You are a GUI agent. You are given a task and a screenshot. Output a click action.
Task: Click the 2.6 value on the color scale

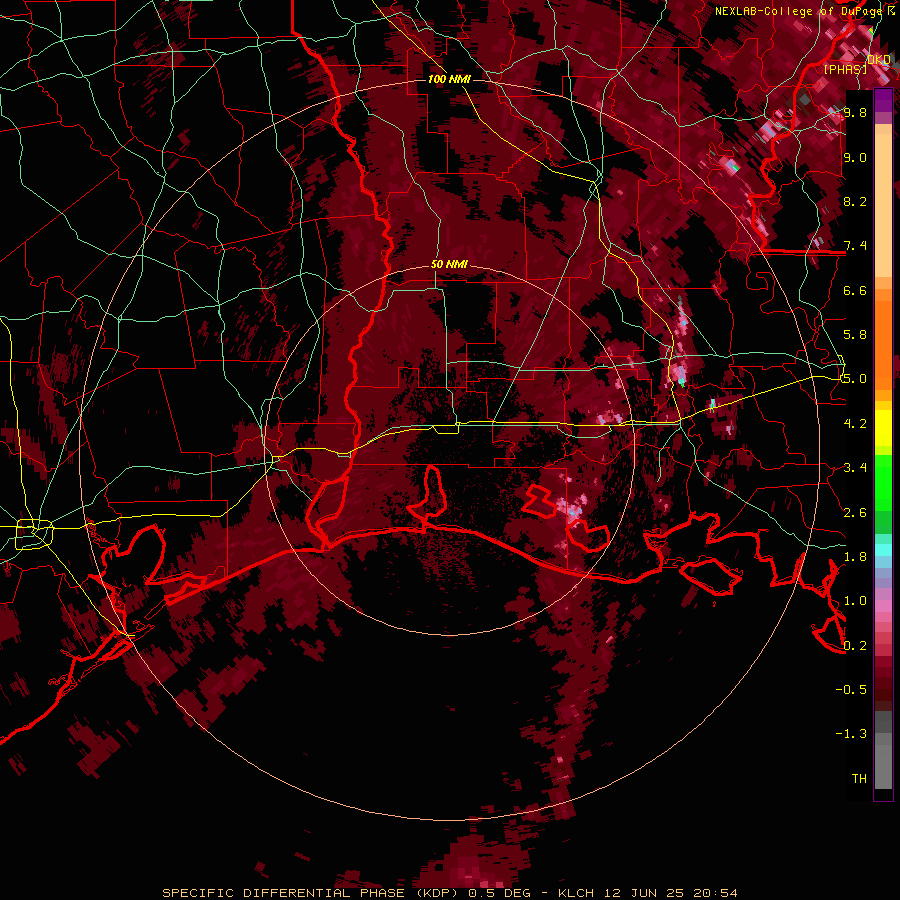[x=855, y=513]
